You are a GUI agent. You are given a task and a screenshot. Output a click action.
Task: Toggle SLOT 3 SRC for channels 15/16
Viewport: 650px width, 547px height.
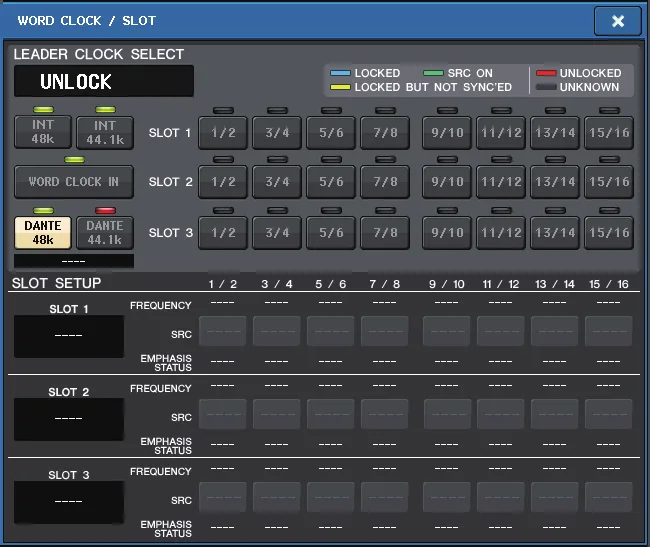[609, 497]
